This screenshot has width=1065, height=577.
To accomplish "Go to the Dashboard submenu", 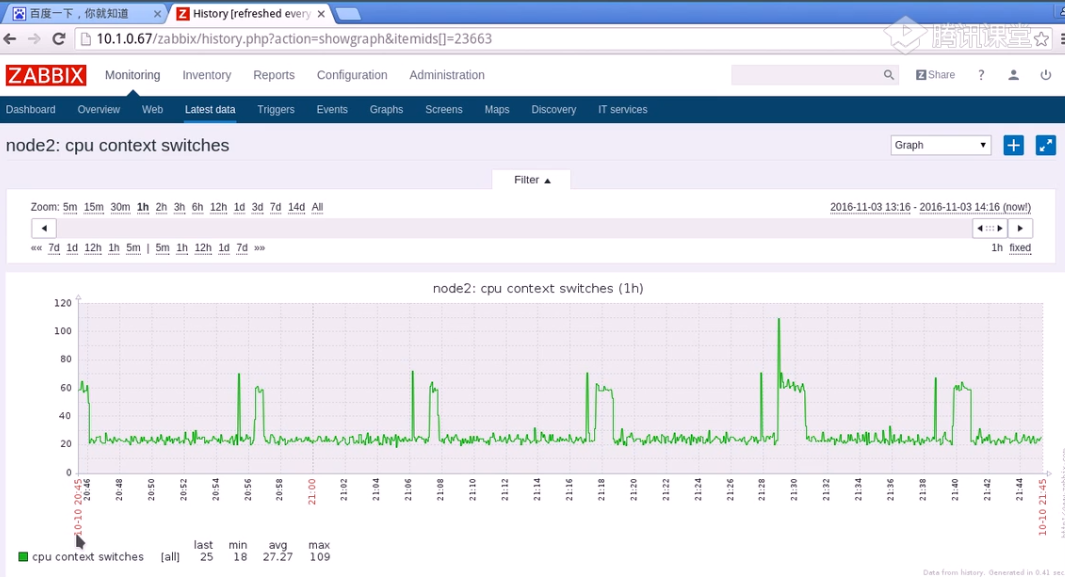I will [31, 109].
